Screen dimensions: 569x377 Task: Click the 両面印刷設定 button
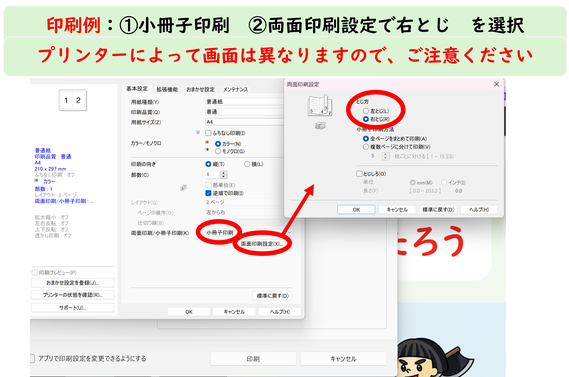point(262,244)
